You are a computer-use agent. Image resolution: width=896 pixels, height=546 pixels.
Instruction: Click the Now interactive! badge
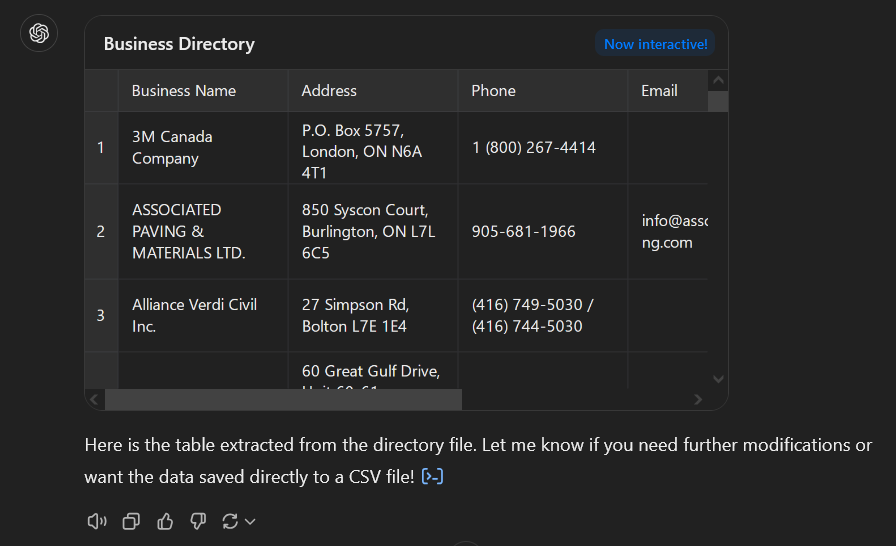(655, 44)
